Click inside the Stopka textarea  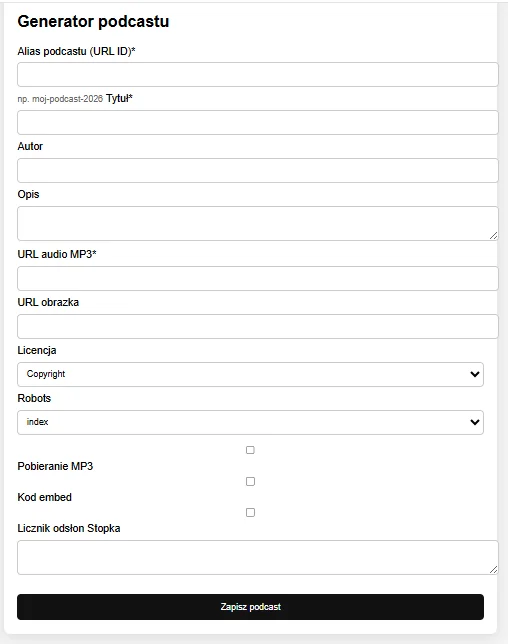pos(257,557)
